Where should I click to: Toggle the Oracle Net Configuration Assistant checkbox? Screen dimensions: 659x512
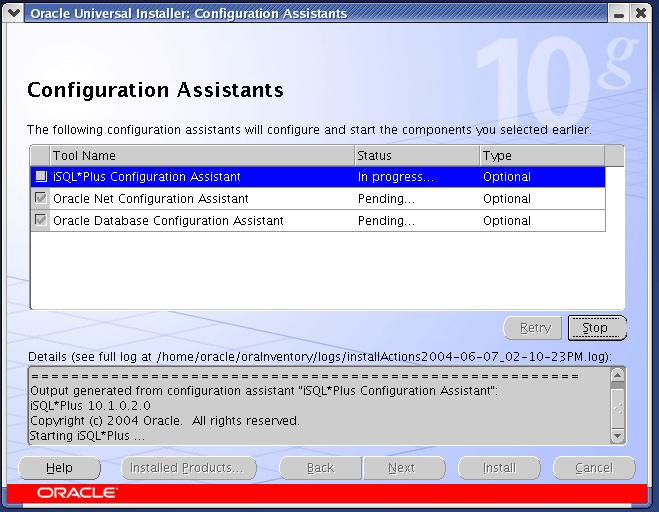(x=41, y=199)
